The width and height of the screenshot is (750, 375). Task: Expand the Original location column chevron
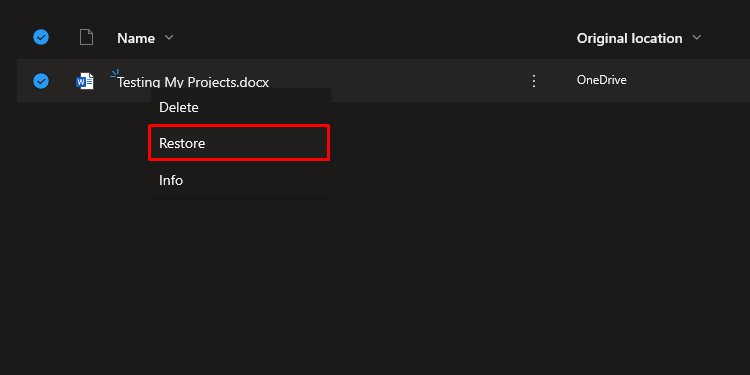coord(696,37)
